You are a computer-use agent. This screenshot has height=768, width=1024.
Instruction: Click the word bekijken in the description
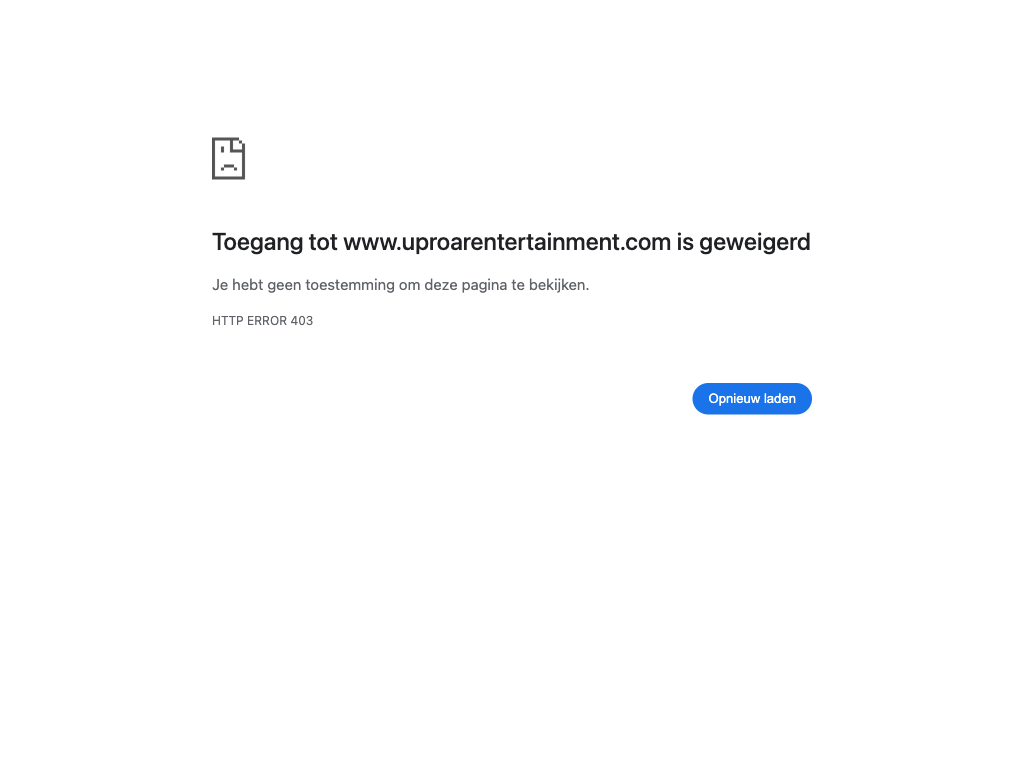click(557, 285)
